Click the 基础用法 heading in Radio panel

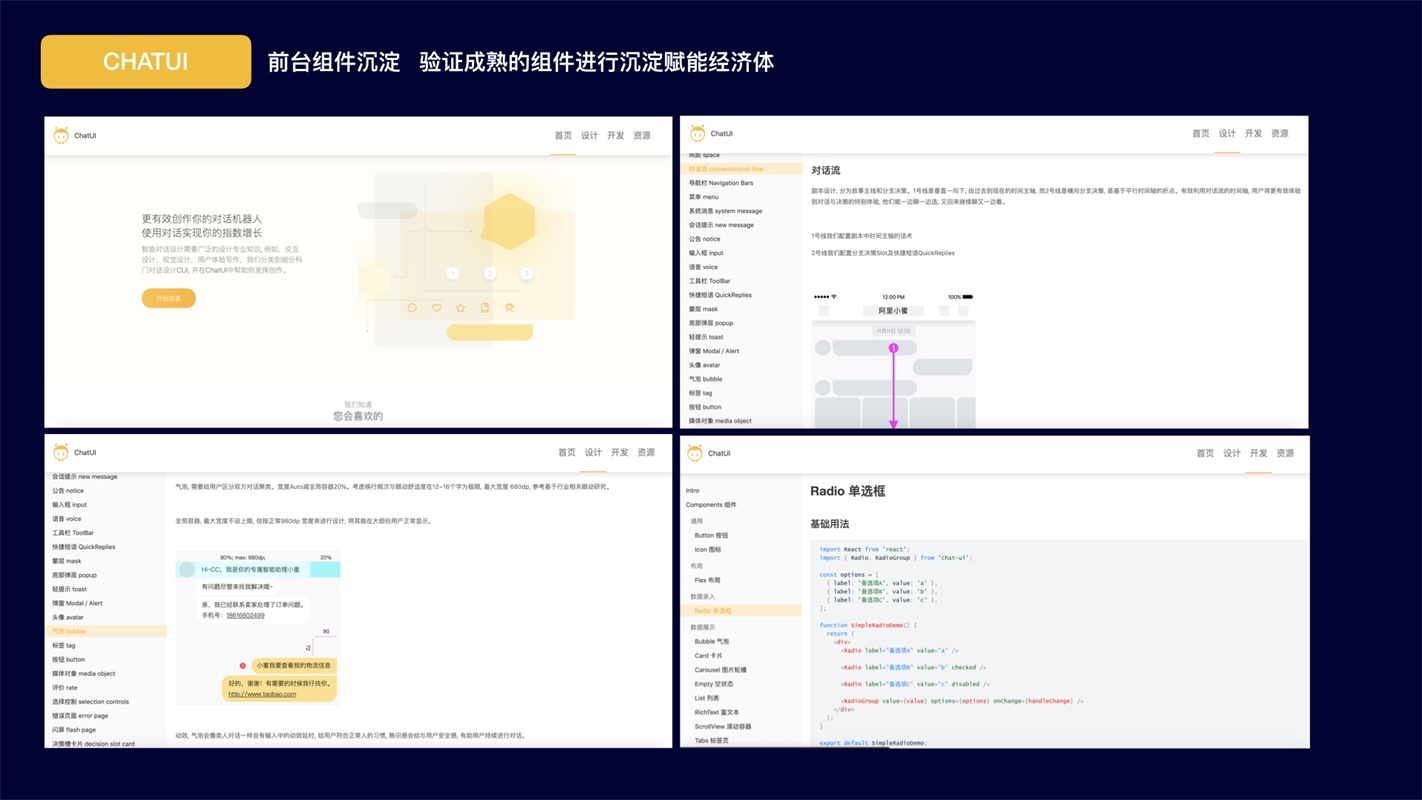coord(829,524)
